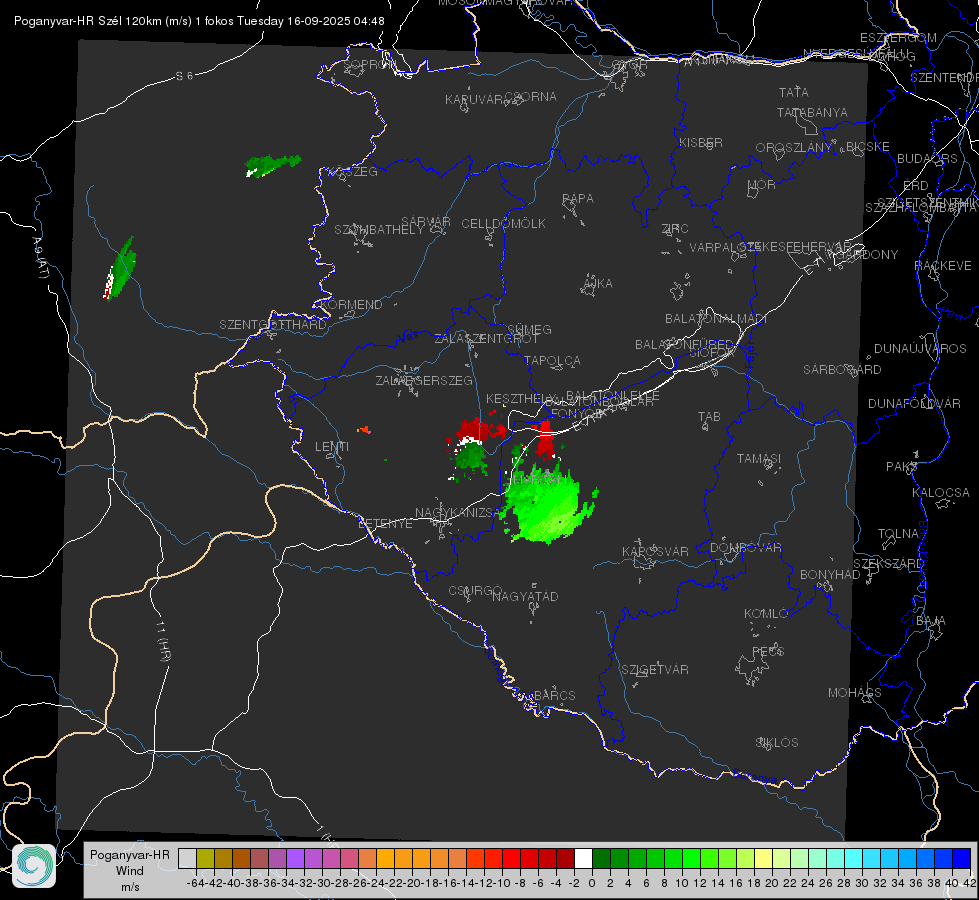Click the KÖRMEND city label
Screen dimensions: 979x900
point(350,304)
